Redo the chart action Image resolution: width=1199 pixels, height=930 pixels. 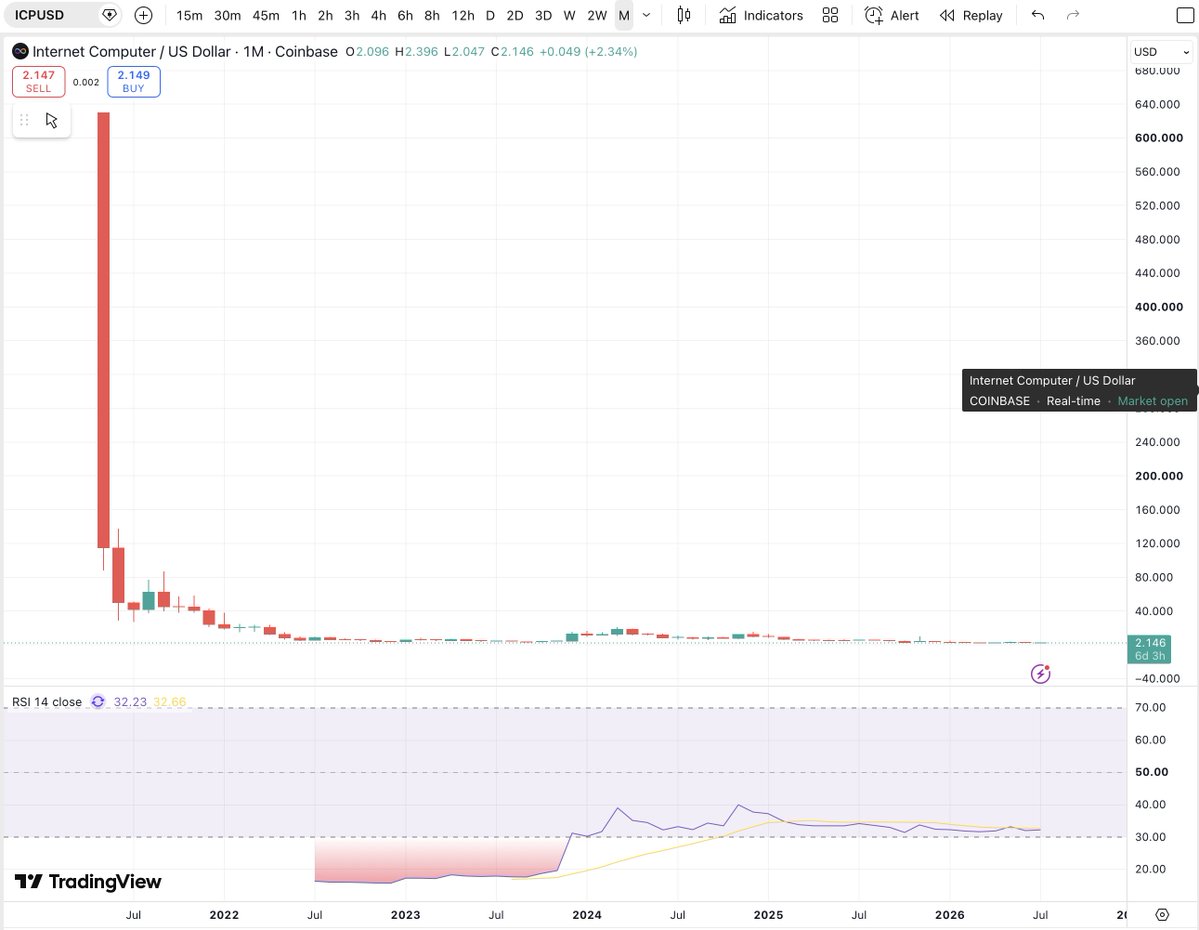(x=1073, y=15)
